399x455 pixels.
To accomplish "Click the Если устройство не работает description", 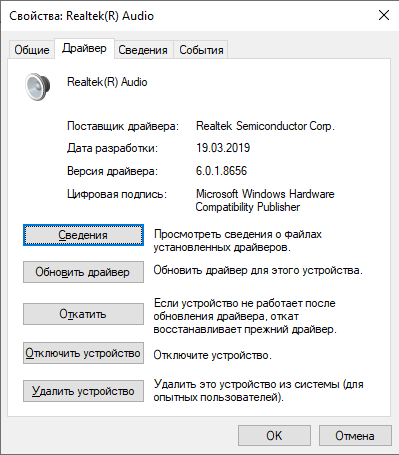I will [x=245, y=316].
